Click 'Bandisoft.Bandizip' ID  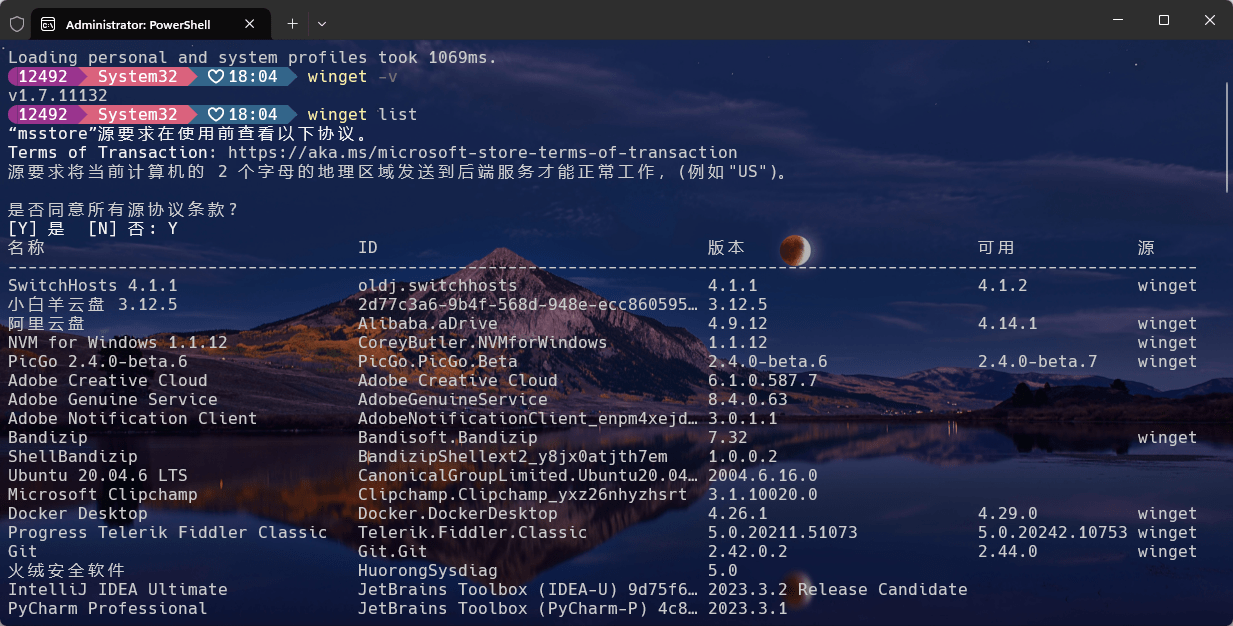coord(448,438)
